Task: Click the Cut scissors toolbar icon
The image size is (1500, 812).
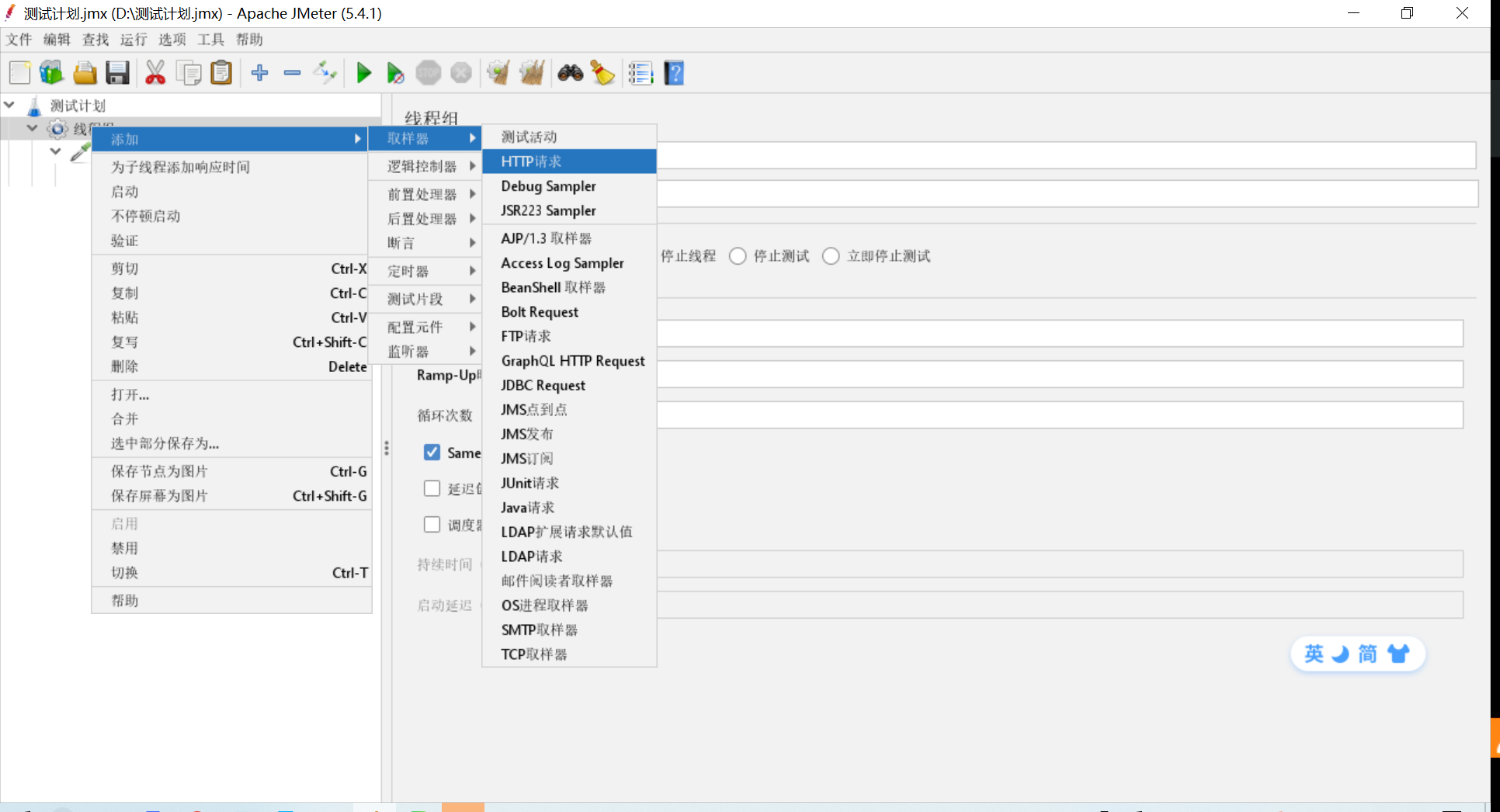Action: coord(155,73)
